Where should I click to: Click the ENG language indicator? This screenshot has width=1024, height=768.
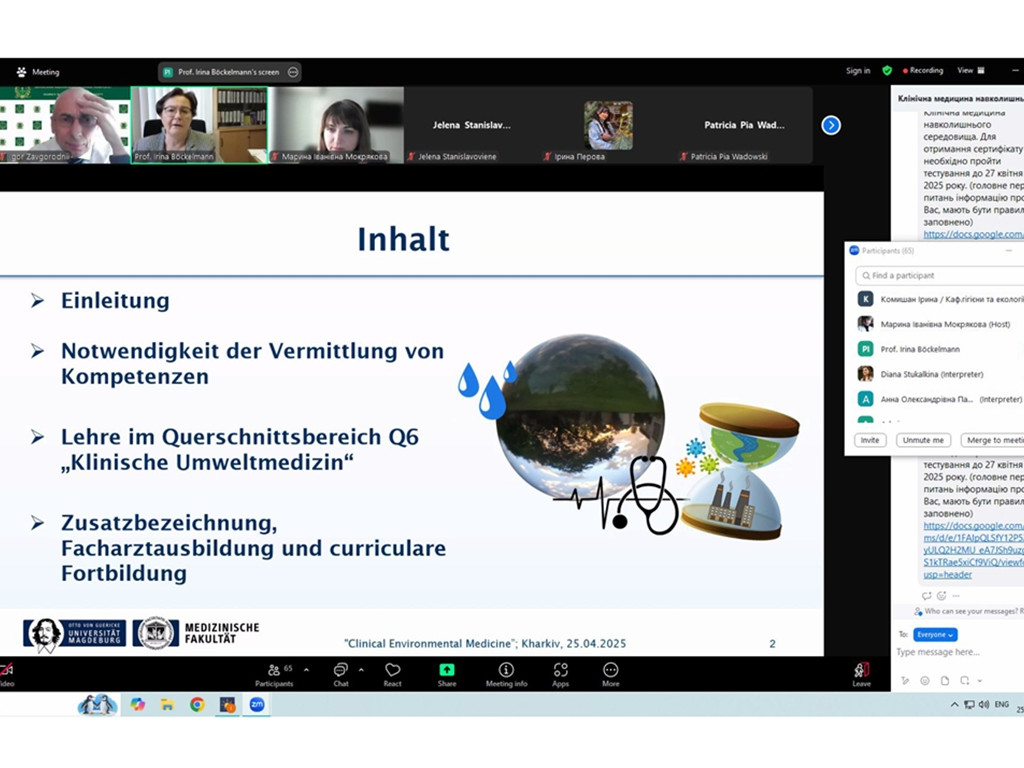[x=1002, y=705]
